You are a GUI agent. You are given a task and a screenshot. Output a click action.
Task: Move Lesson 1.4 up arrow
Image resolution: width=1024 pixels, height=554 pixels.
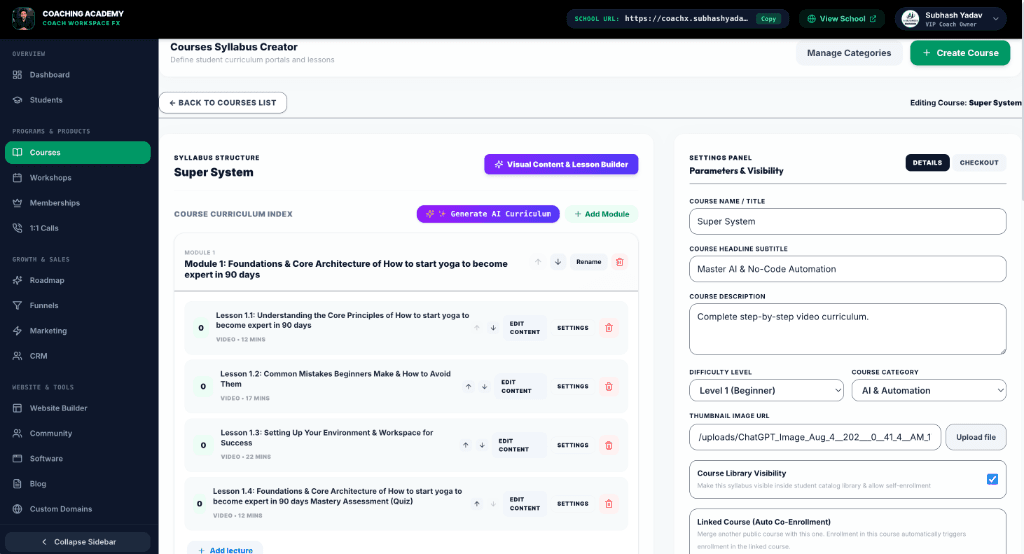click(477, 504)
